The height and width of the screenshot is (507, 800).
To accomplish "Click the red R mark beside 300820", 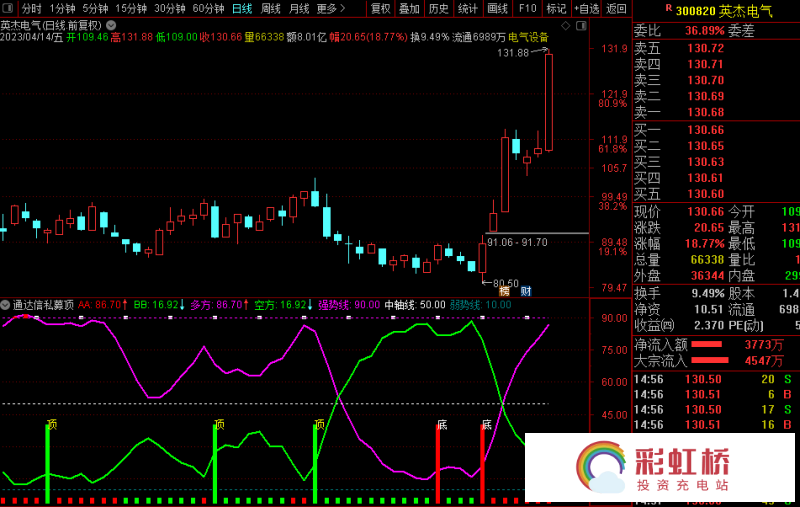I will pos(667,8).
